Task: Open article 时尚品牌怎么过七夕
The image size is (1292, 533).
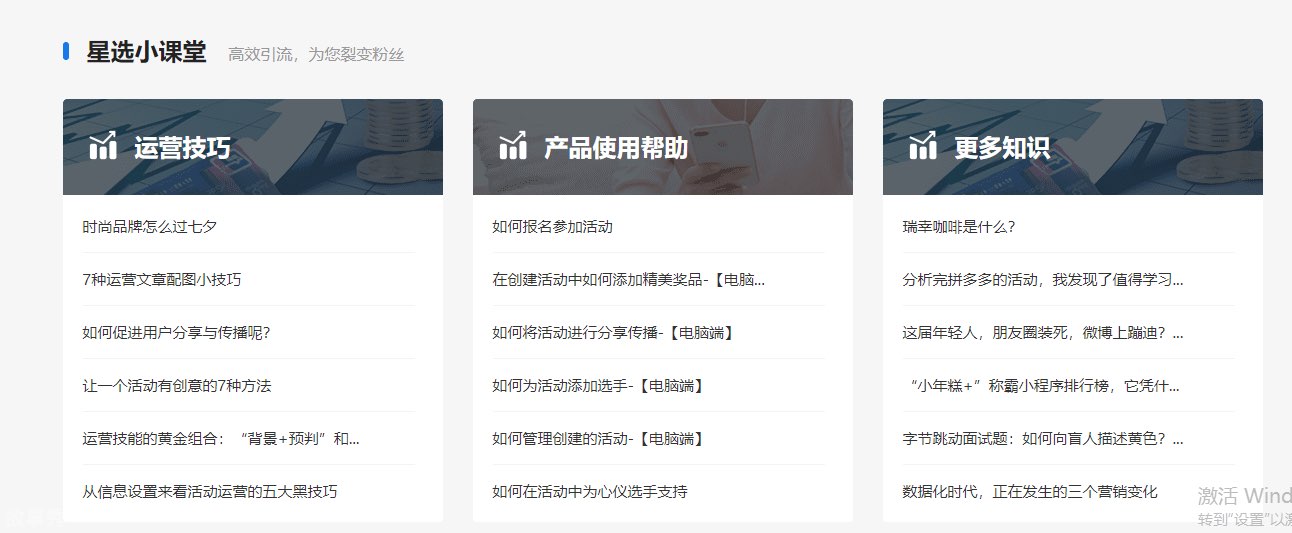Action: [x=150, y=227]
